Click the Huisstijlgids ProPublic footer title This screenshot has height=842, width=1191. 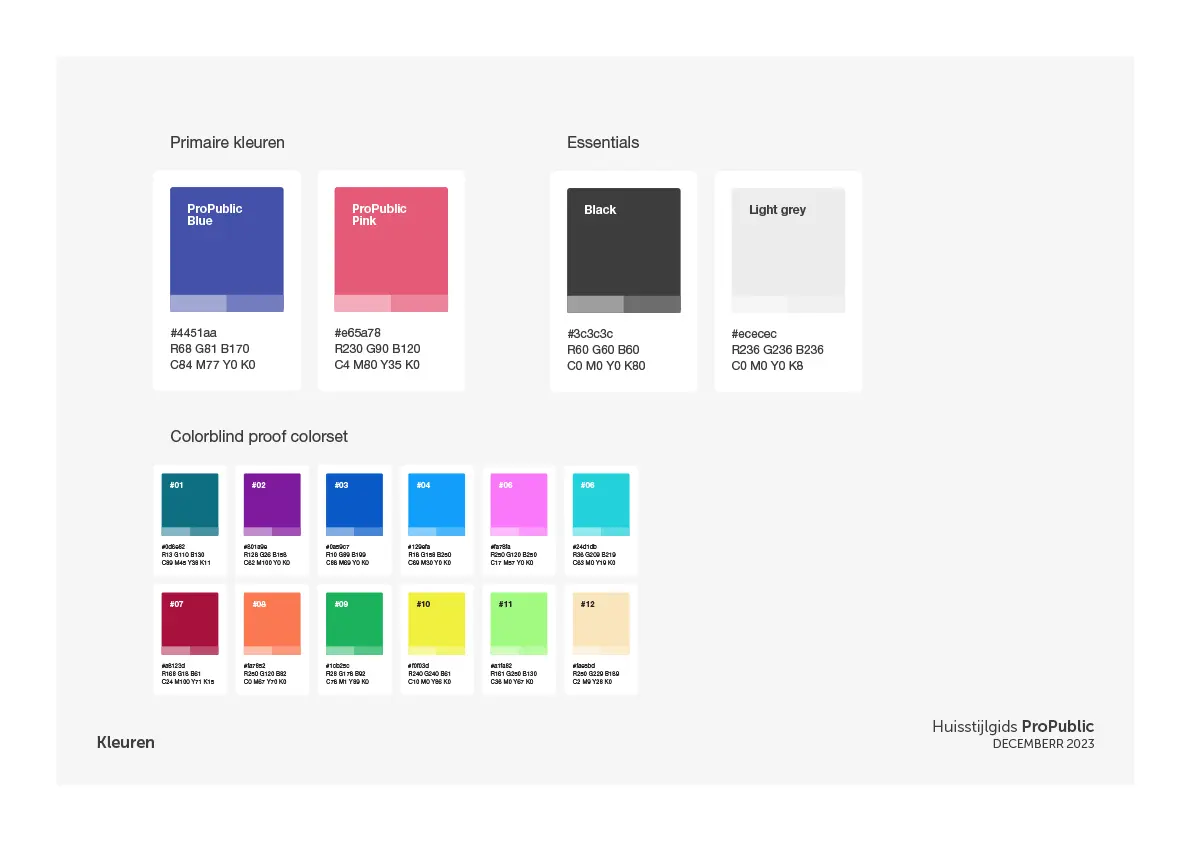coord(1013,727)
